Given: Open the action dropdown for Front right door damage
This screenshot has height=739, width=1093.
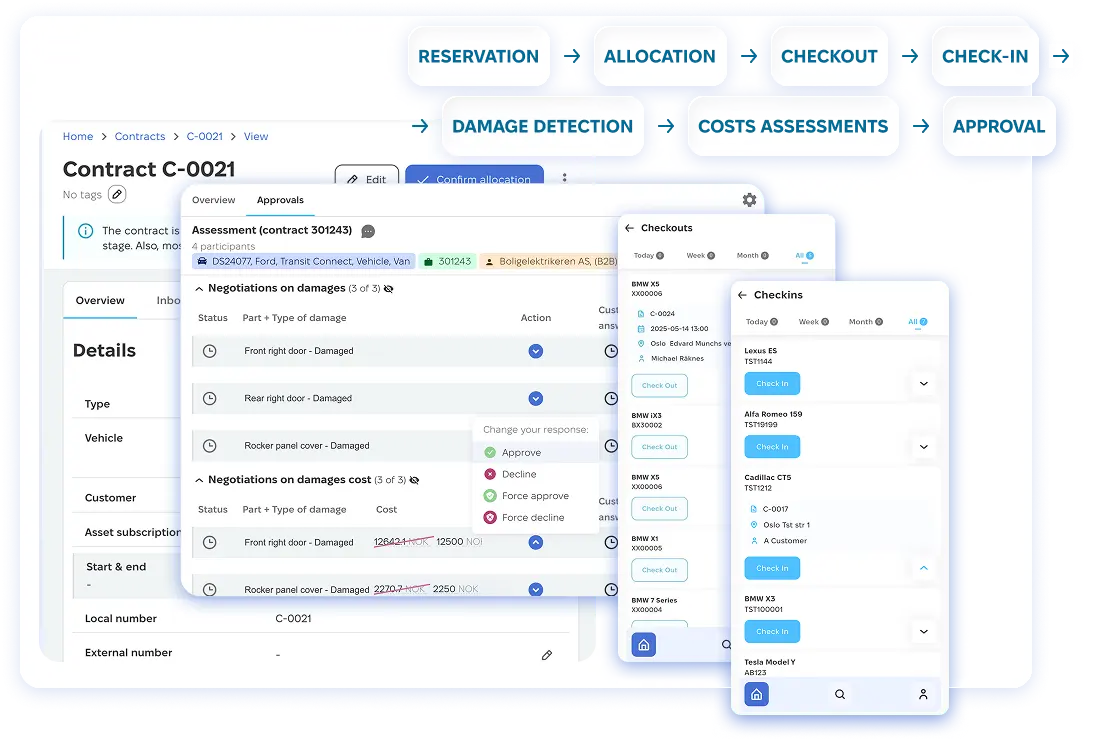Looking at the screenshot, I should tap(535, 351).
